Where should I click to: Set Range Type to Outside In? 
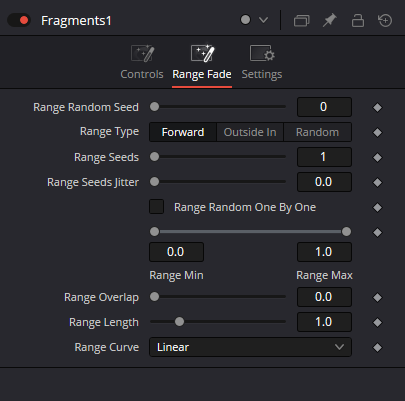click(x=250, y=132)
